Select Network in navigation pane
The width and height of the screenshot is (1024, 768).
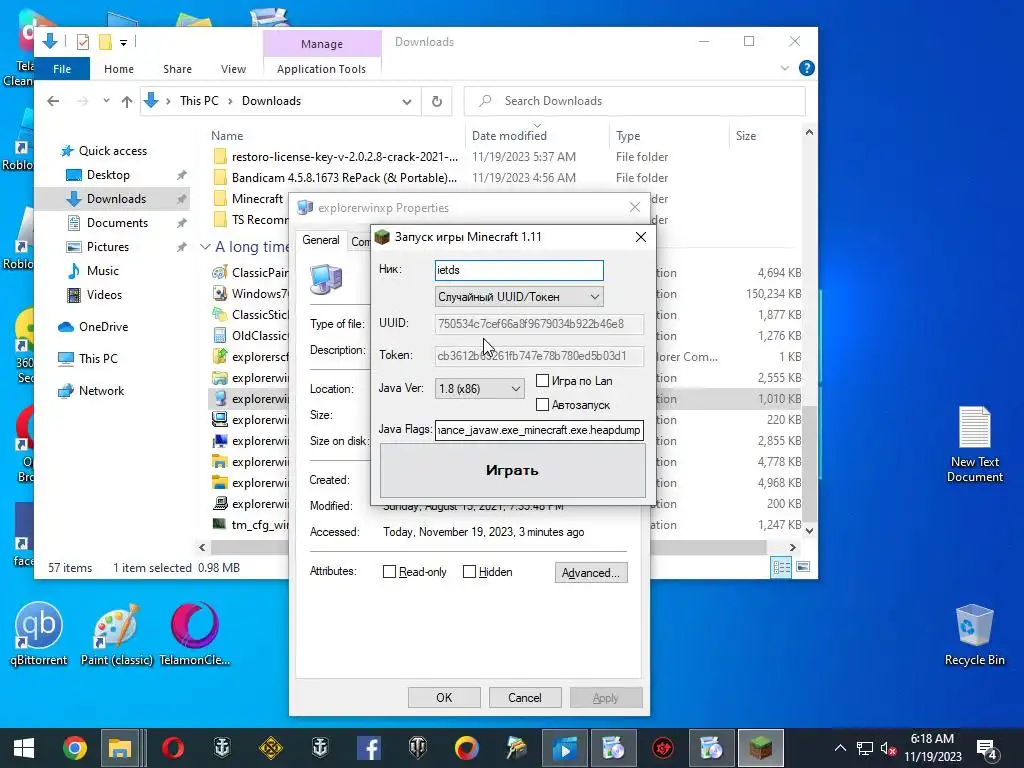[x=101, y=391]
